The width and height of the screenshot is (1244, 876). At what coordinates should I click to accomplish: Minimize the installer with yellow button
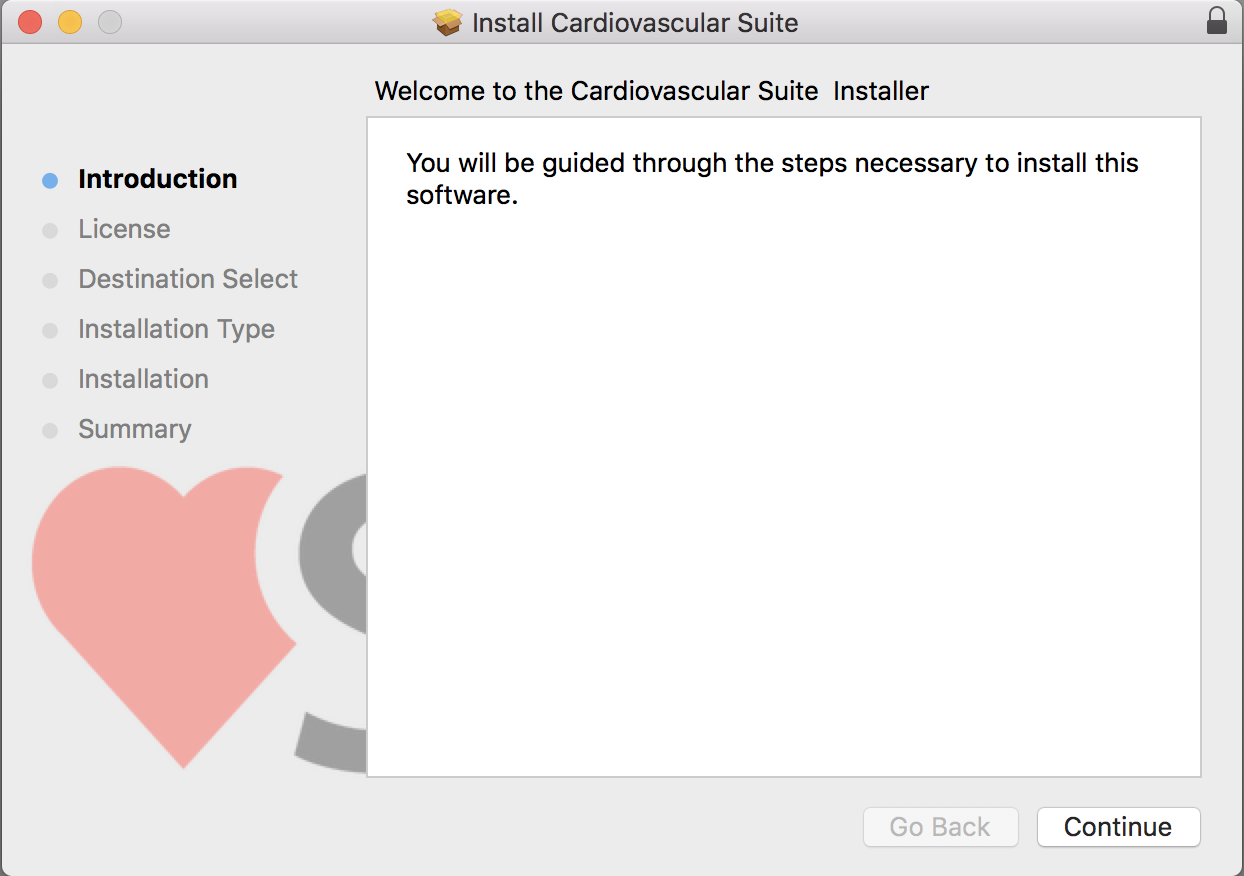tap(70, 21)
